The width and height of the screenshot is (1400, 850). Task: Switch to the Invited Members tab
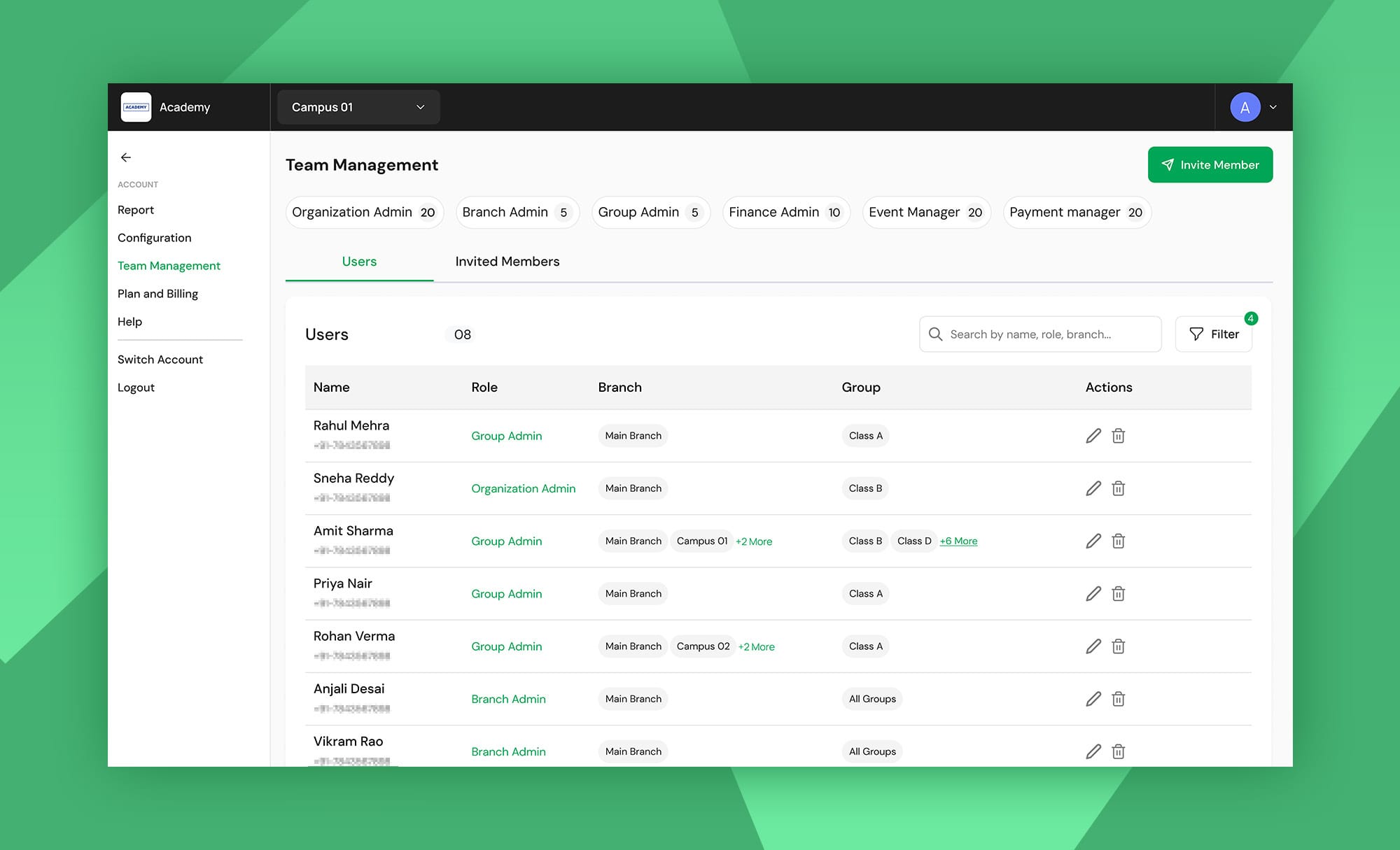[x=507, y=262]
